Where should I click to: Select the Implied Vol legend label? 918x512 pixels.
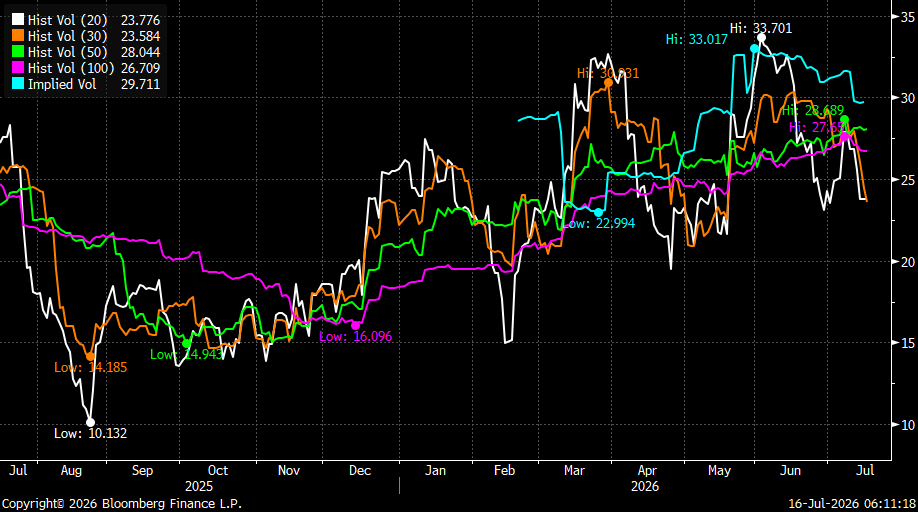pos(61,84)
